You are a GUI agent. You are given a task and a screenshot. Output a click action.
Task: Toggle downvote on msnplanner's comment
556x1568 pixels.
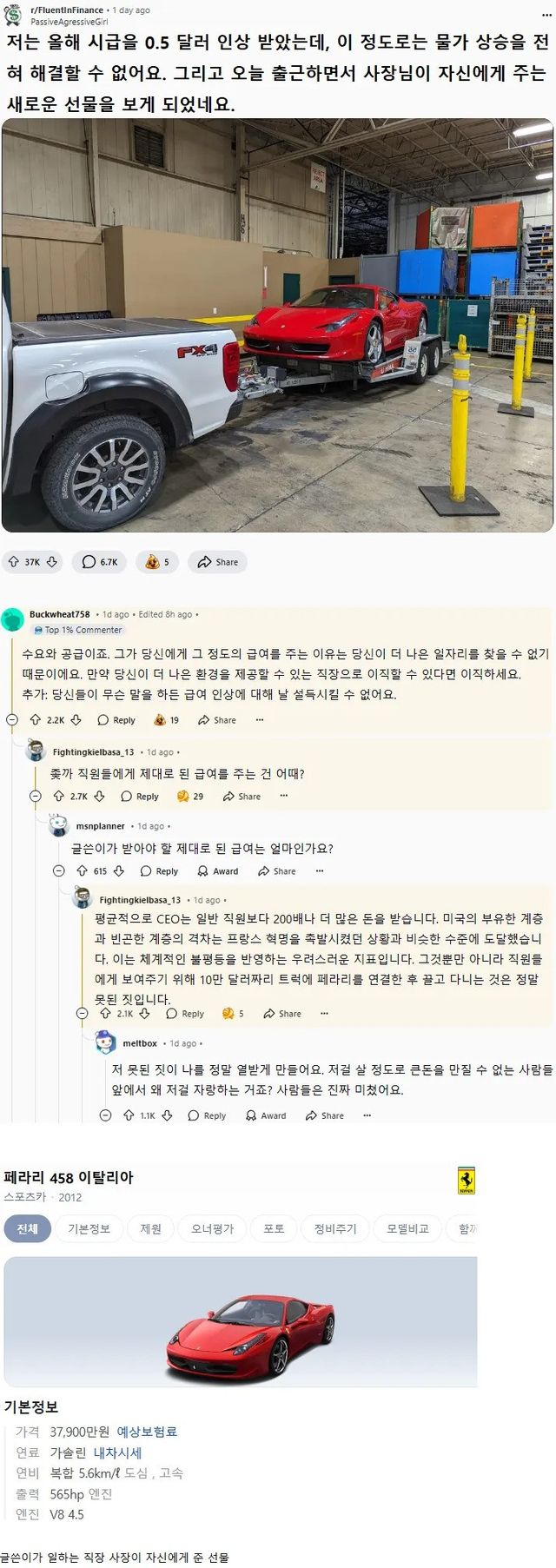point(119,871)
